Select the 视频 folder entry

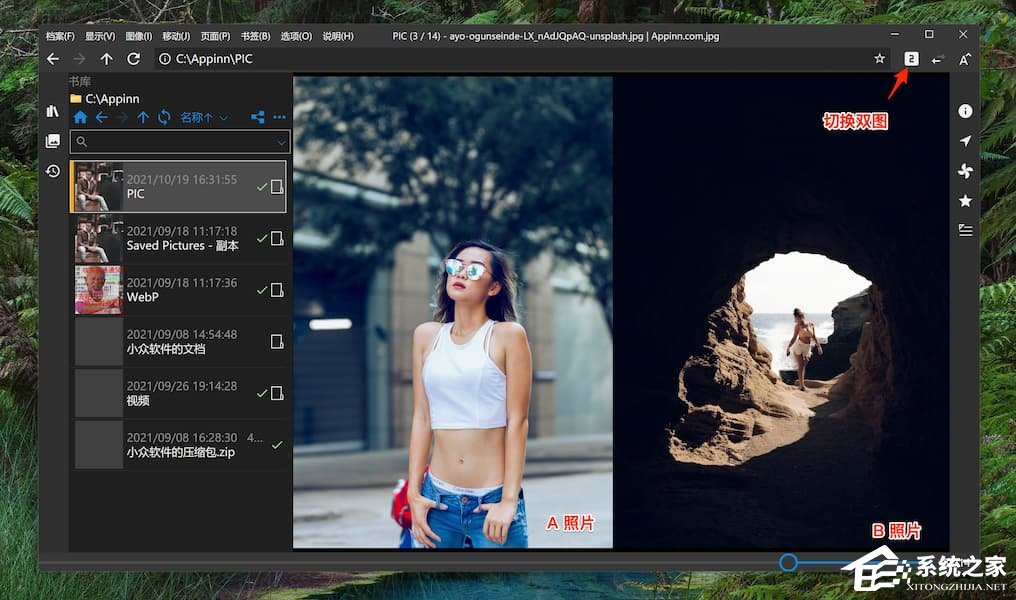178,393
